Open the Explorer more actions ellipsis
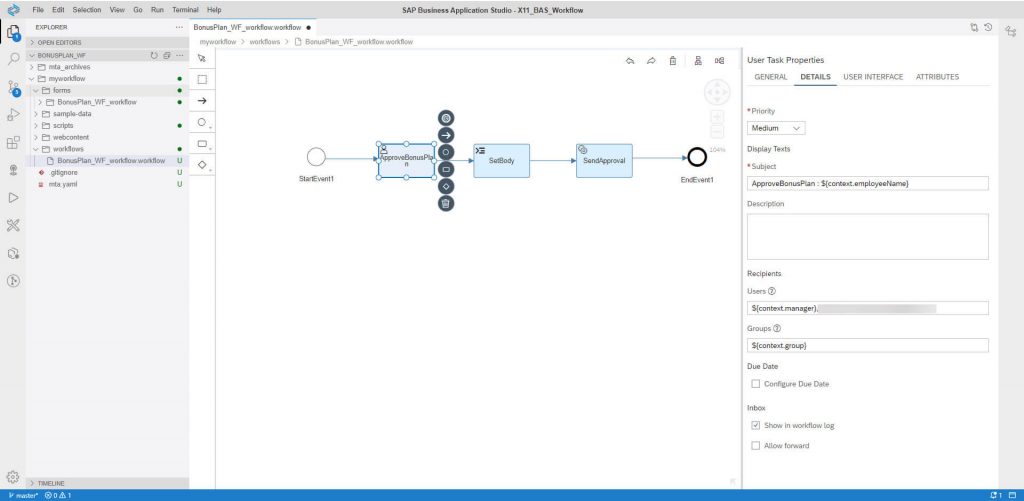 click(179, 27)
